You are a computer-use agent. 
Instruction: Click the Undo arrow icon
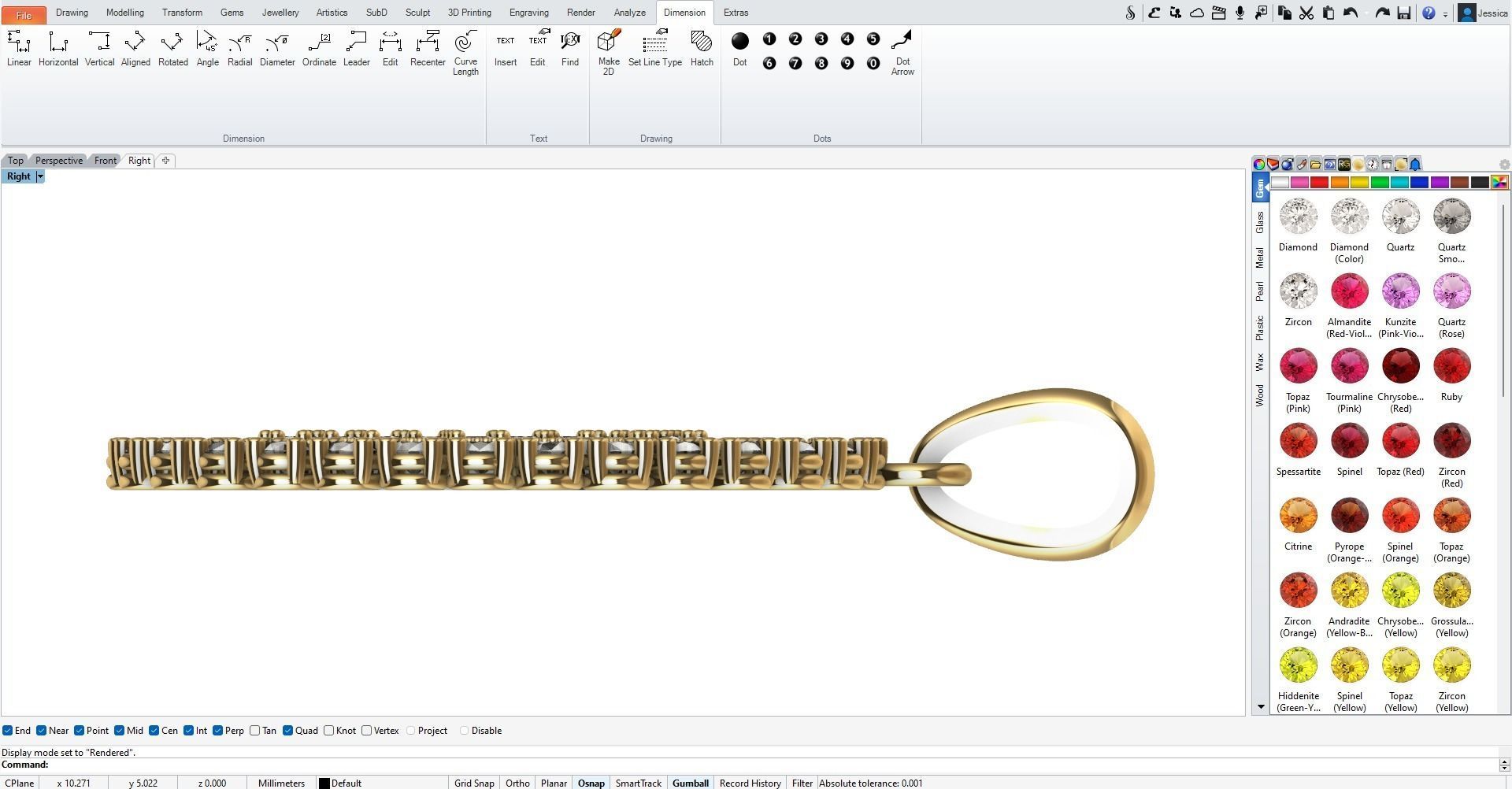[x=1351, y=13]
